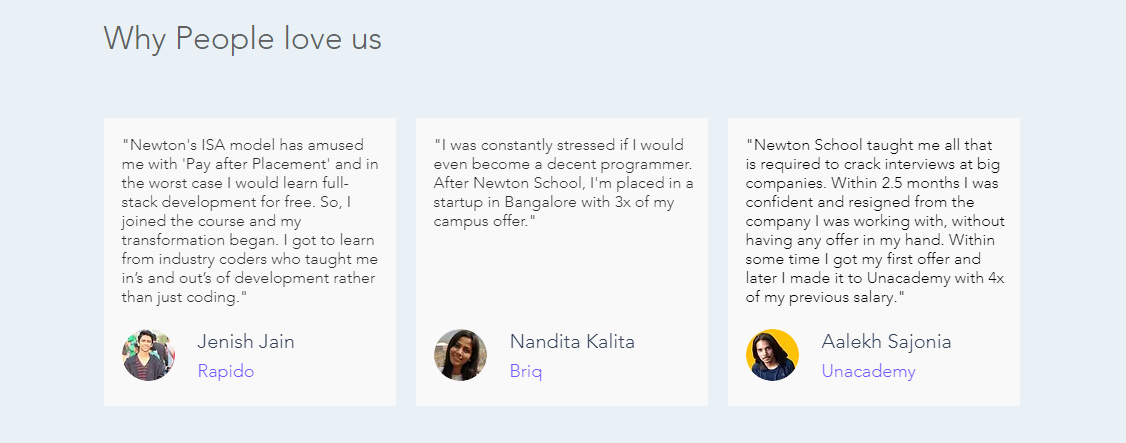This screenshot has width=1126, height=443.
Task: Click the 'campus offer' closing line
Action: [x=485, y=221]
